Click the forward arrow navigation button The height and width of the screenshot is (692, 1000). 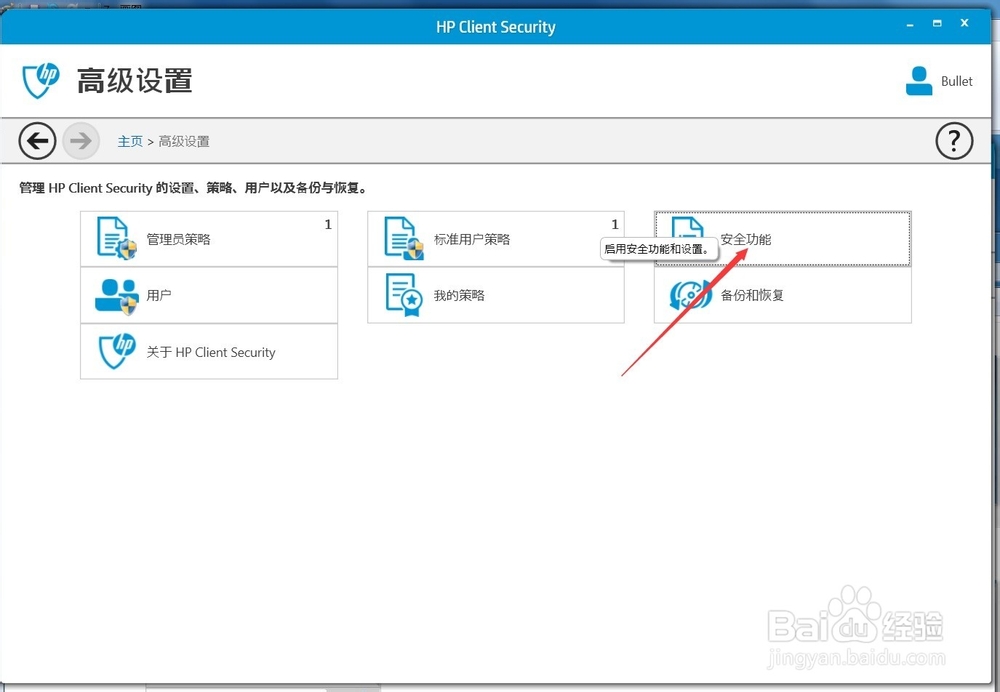pos(81,140)
